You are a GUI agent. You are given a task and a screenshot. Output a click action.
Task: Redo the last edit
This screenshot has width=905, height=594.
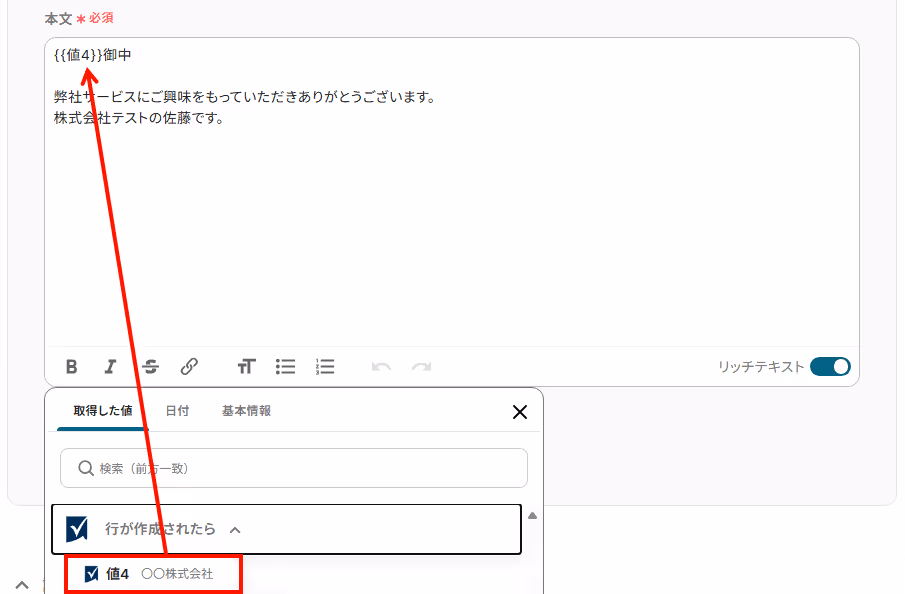pos(421,367)
